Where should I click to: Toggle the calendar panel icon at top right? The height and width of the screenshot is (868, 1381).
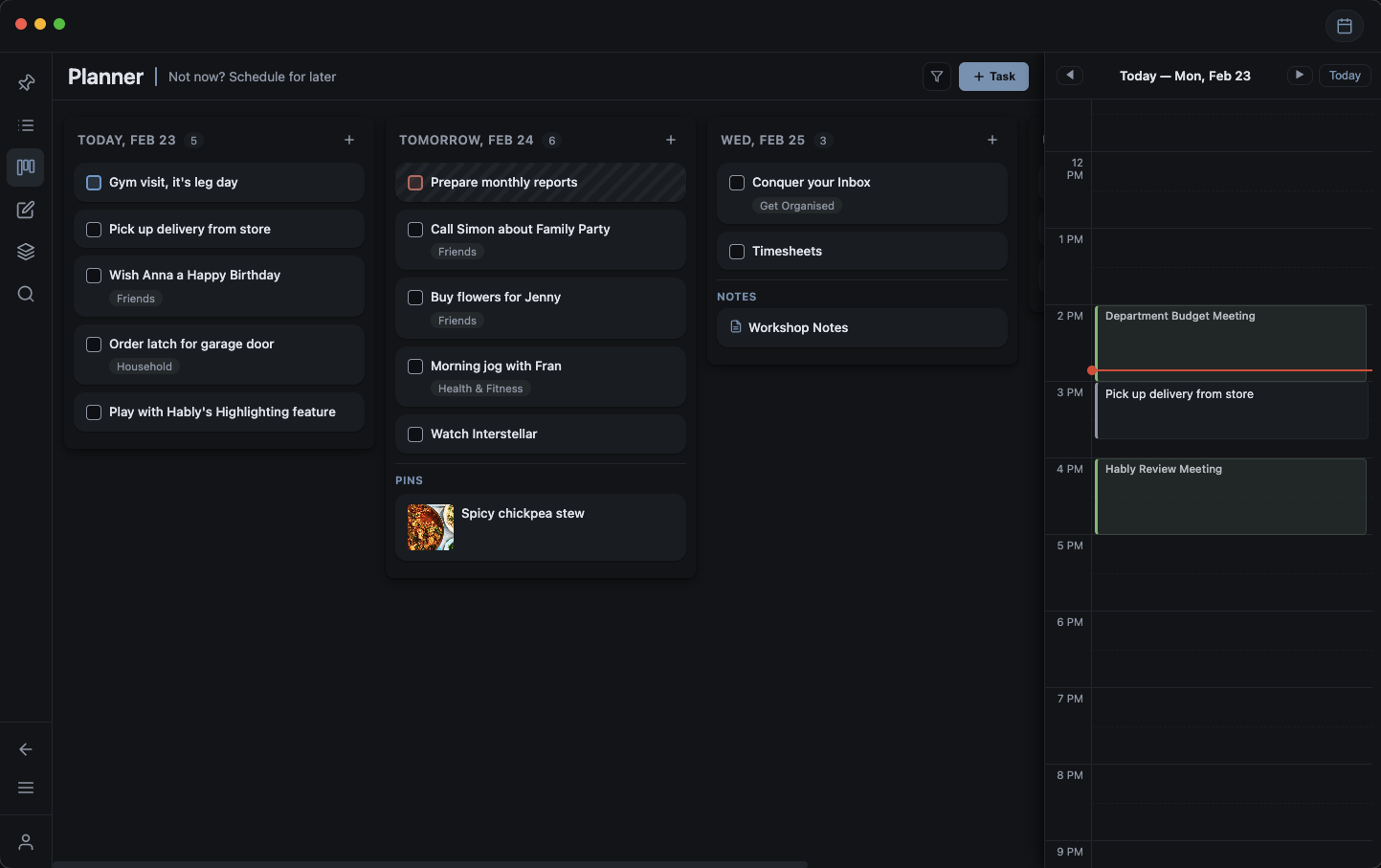(1344, 26)
